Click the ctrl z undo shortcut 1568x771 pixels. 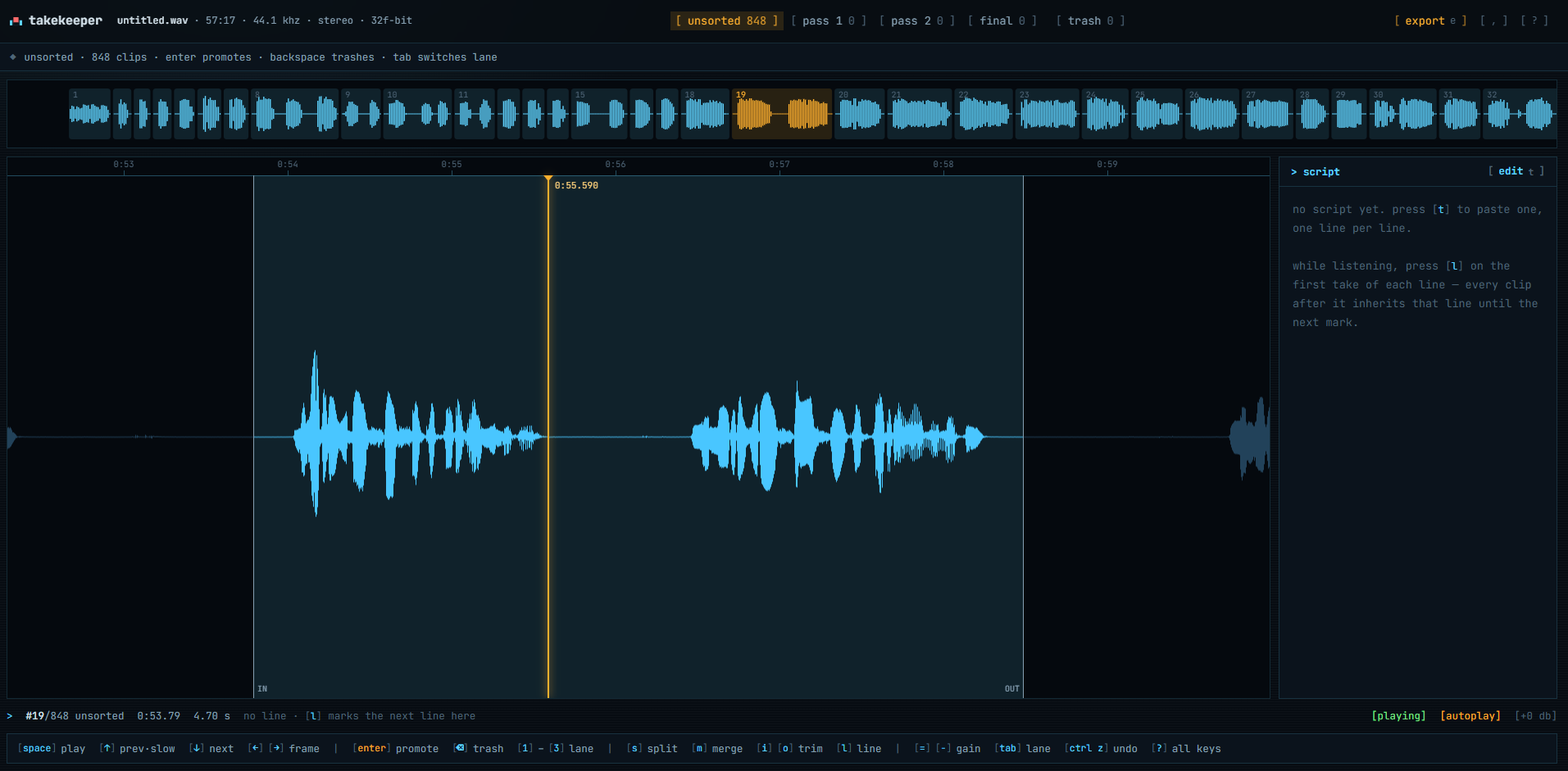[1101, 749]
